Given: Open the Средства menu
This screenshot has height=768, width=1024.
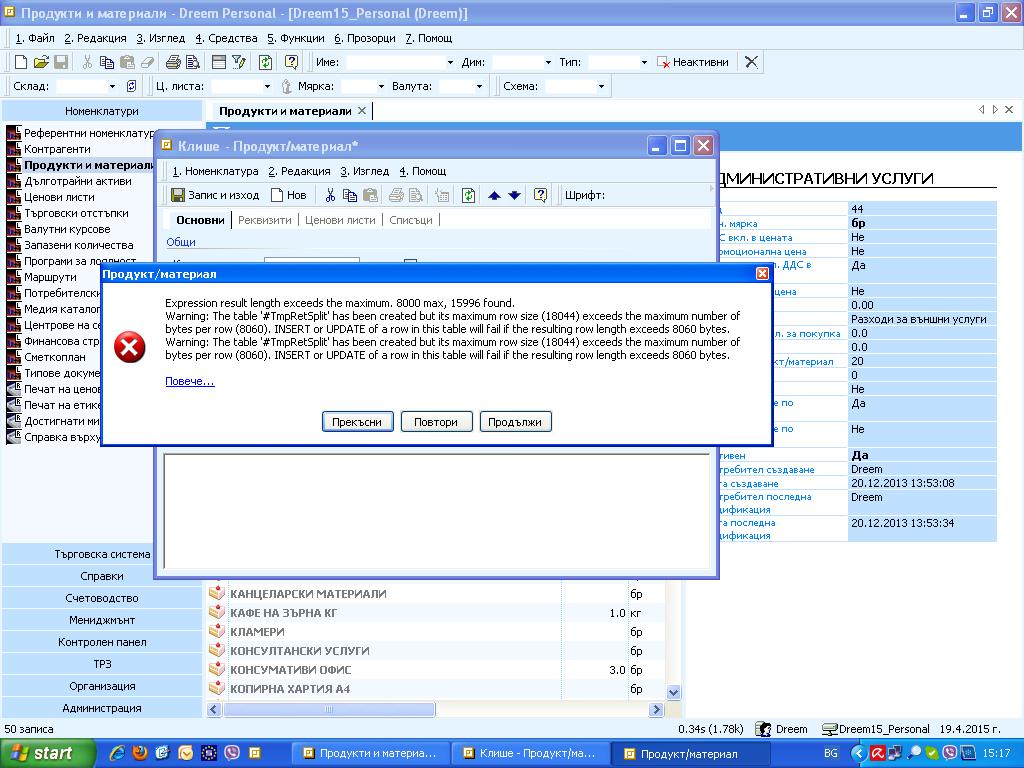Looking at the screenshot, I should point(226,38).
